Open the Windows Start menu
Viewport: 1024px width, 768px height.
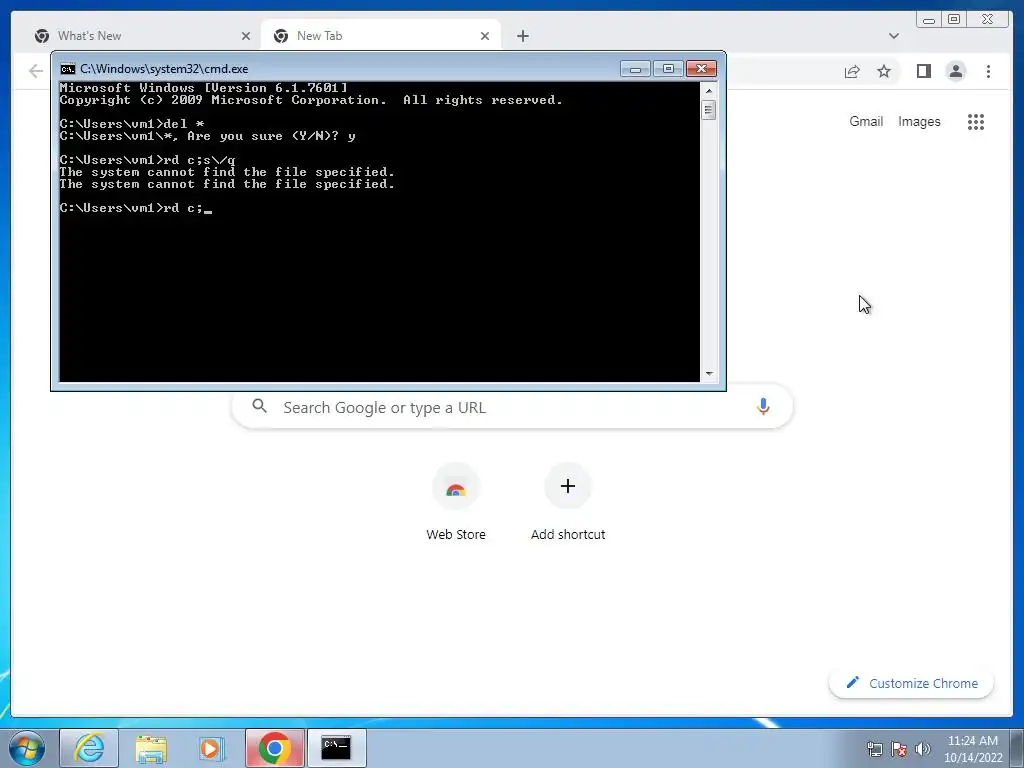tap(27, 748)
